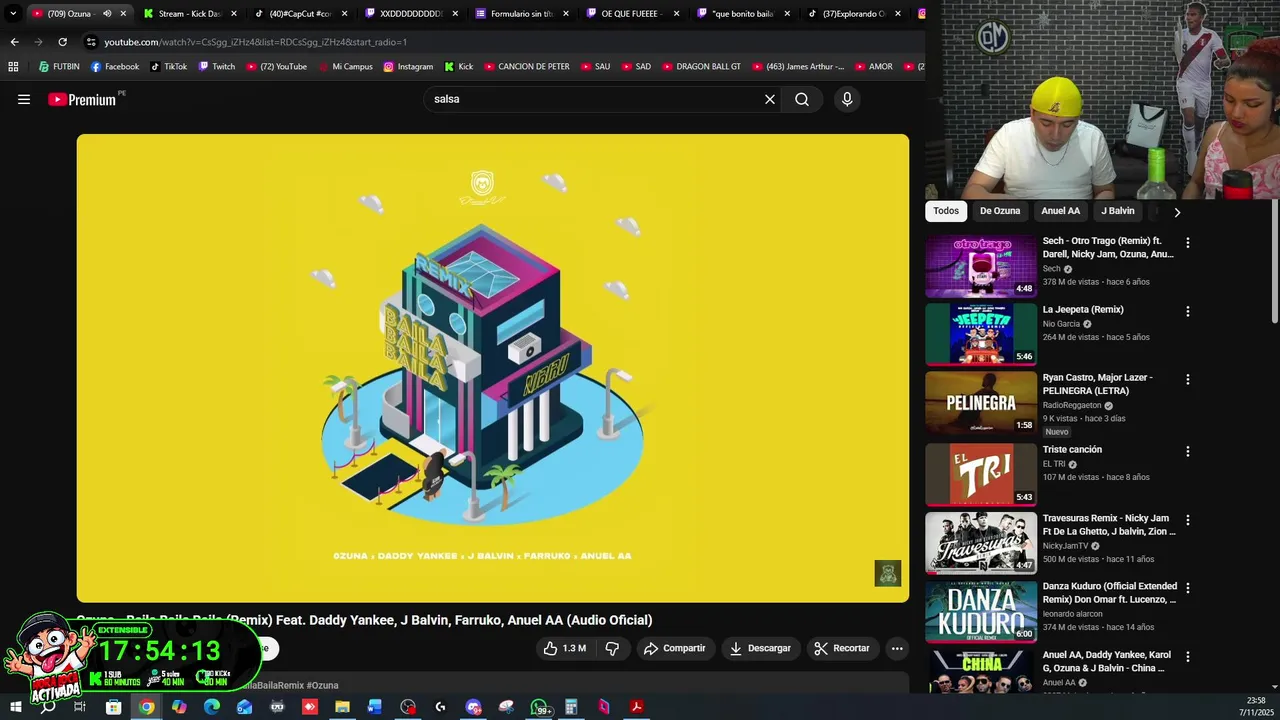This screenshot has width=1280, height=720.
Task: Open Otro Trago Remix thumbnail
Action: tap(981, 266)
